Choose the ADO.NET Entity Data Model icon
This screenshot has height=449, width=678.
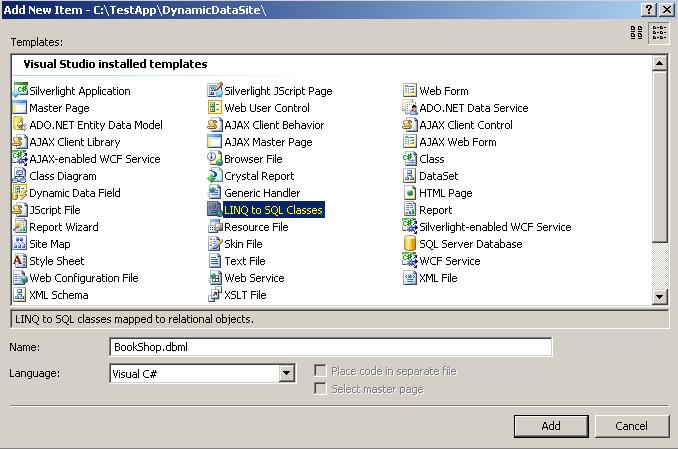coord(20,125)
